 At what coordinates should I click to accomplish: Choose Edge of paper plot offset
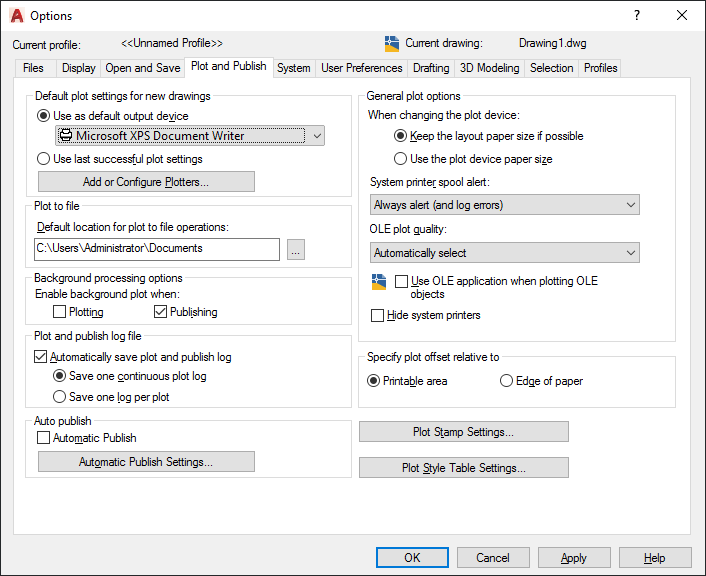(x=507, y=381)
